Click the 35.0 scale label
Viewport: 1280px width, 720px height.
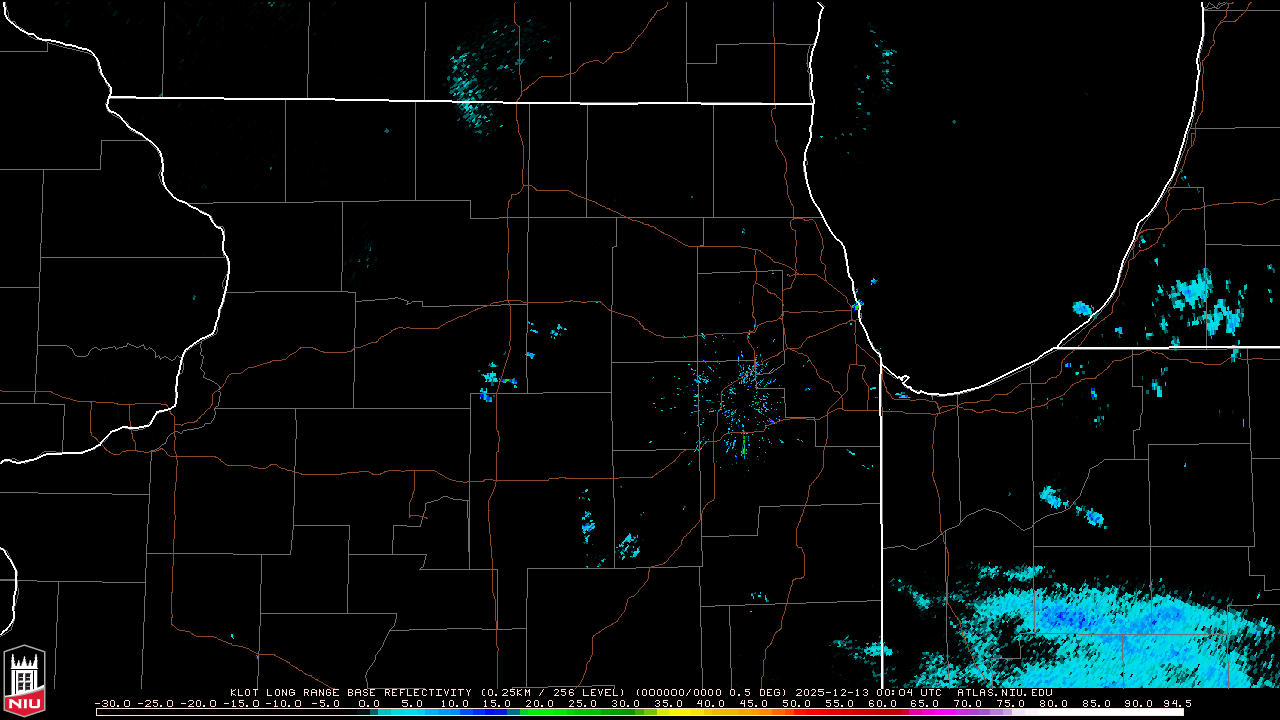pyautogui.click(x=668, y=704)
